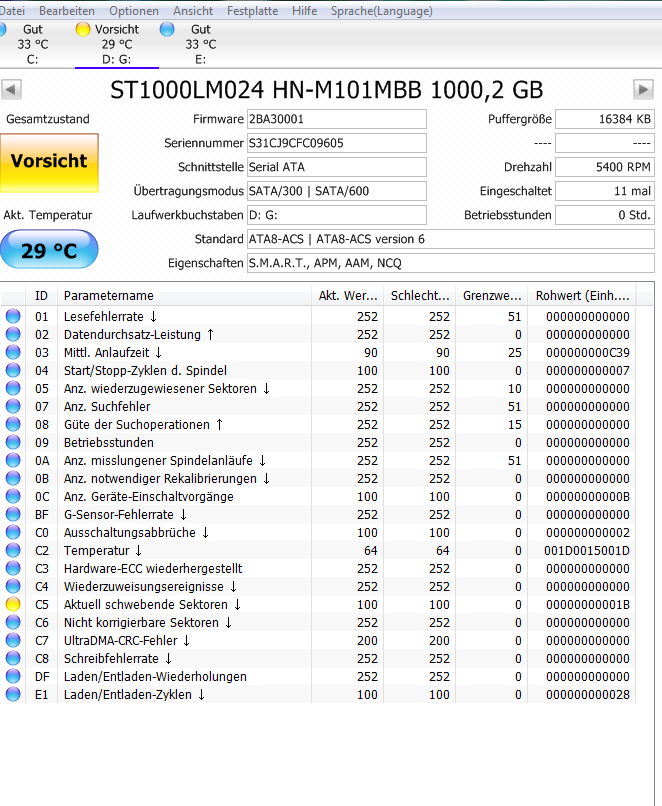The width and height of the screenshot is (662, 806).
Task: Click the Puffergröße field 16384 KB
Action: (x=605, y=119)
